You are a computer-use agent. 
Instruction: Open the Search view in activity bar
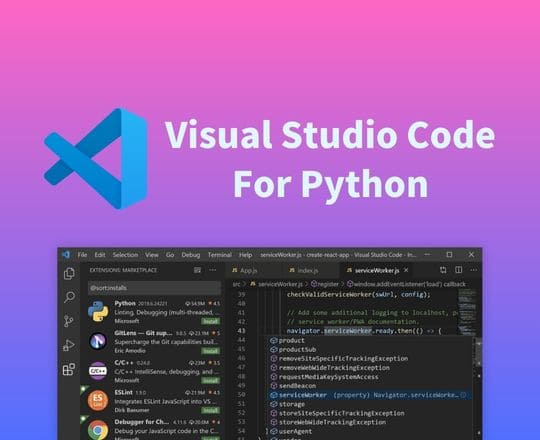point(69,297)
